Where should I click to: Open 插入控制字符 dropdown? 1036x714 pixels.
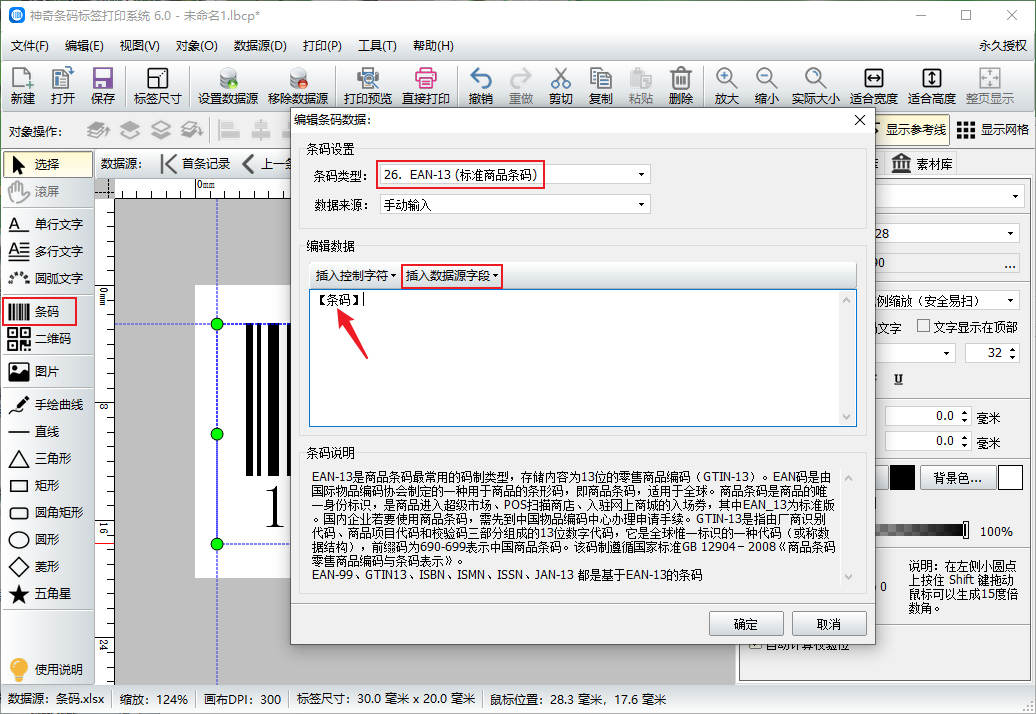point(355,275)
